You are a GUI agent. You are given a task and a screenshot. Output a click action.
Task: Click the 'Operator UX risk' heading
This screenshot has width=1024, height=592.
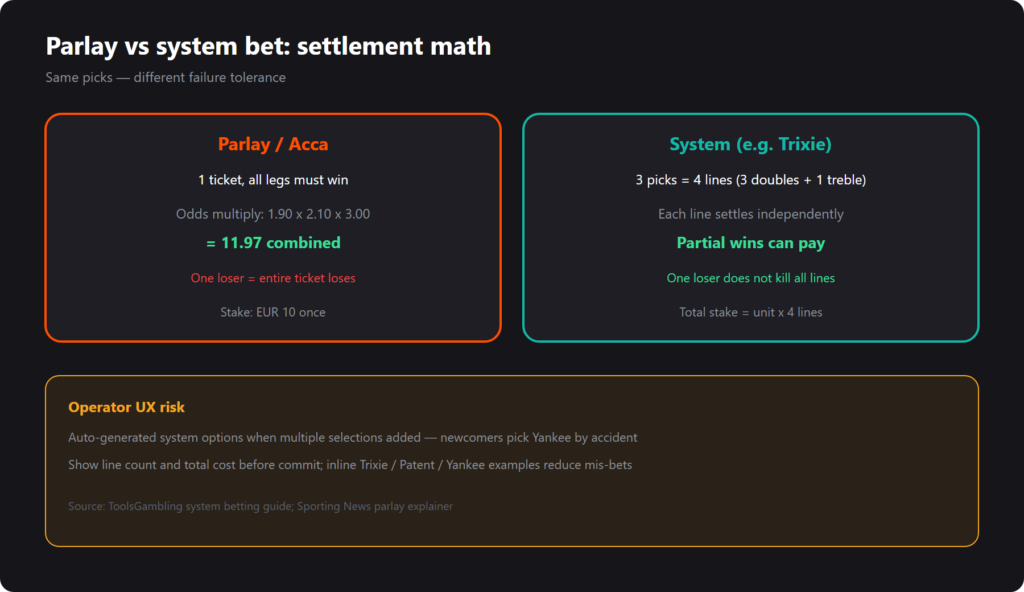(x=127, y=407)
